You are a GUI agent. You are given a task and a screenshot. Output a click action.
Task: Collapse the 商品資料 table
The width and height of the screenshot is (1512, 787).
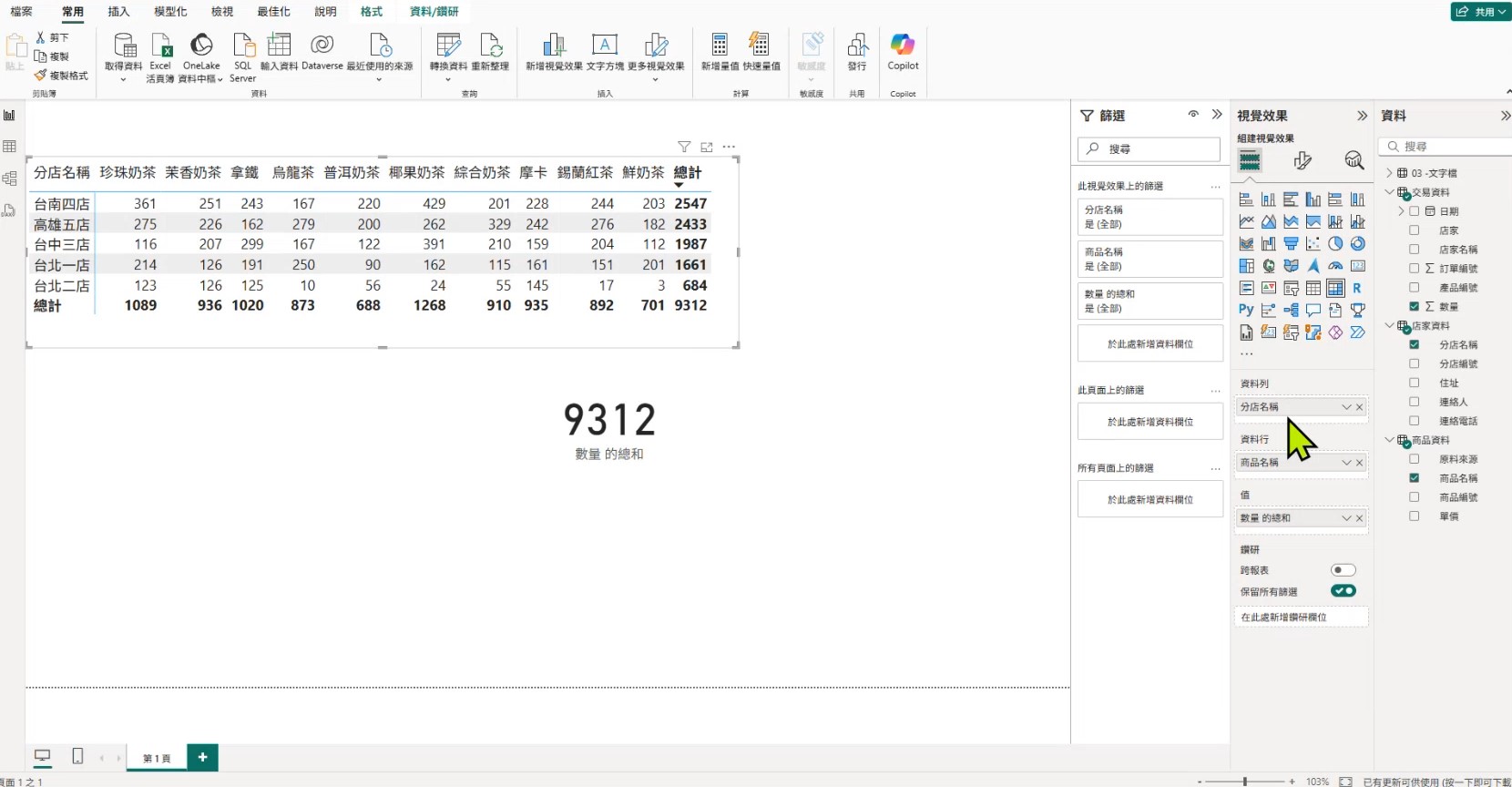point(1389,440)
